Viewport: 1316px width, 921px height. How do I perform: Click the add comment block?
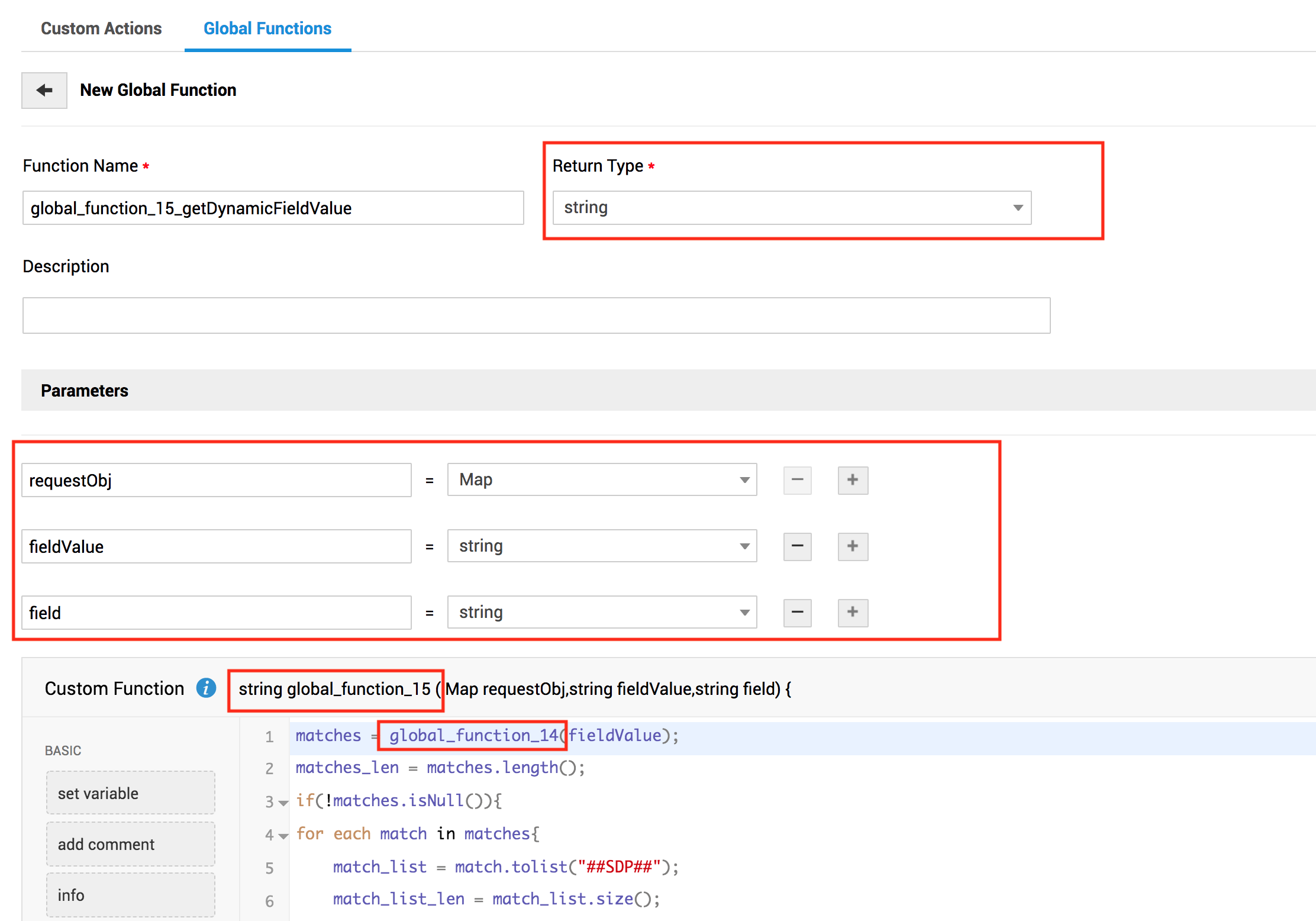pos(131,844)
